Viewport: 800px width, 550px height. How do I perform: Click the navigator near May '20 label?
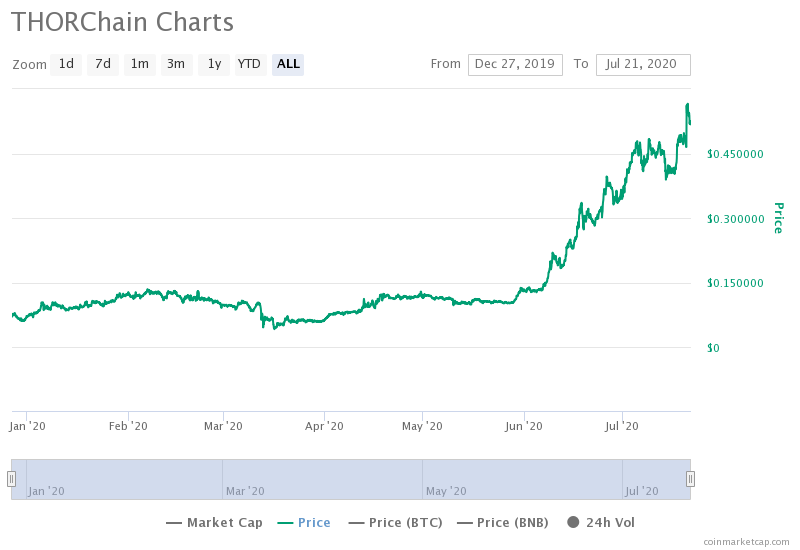pos(446,491)
